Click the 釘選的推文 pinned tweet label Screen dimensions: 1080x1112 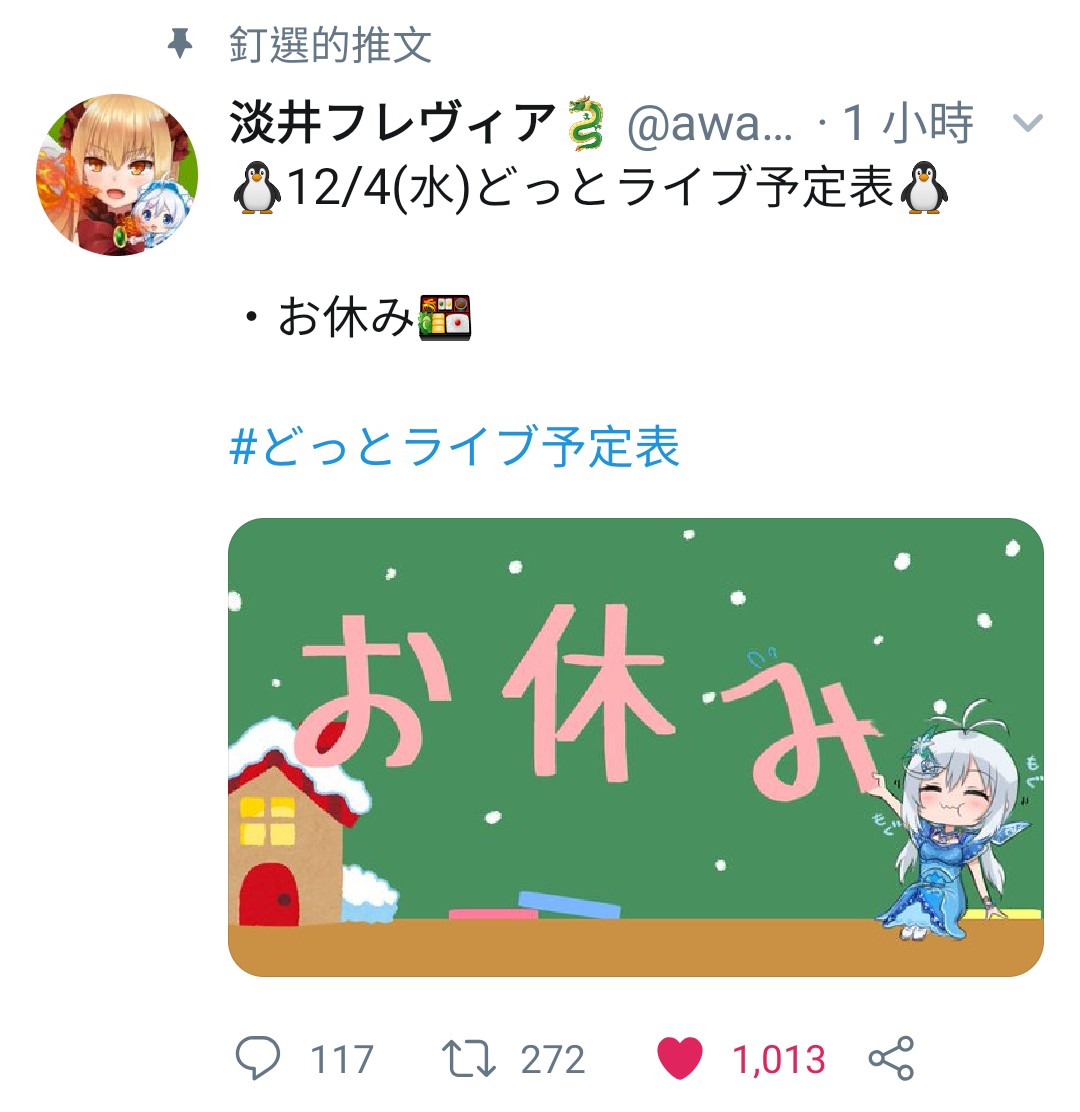coord(330,44)
